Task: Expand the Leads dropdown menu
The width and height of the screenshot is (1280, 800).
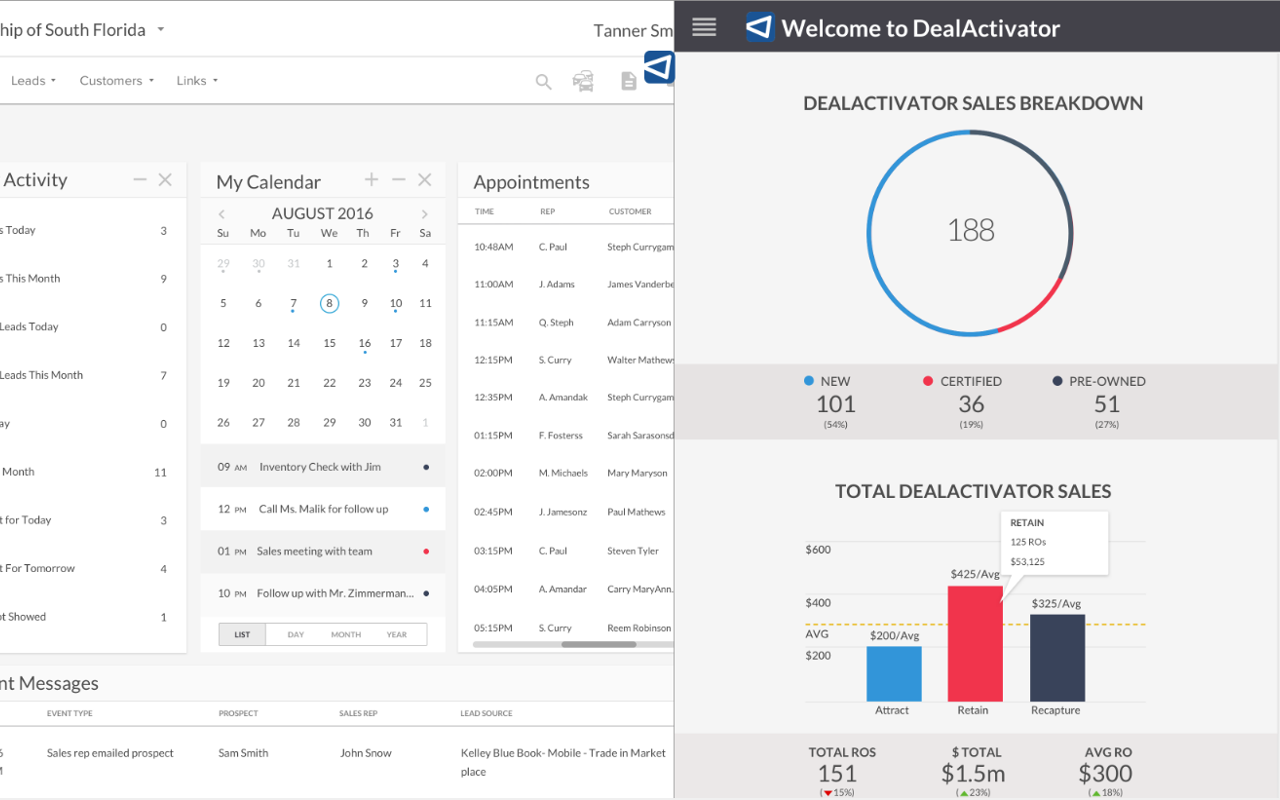Action: (x=33, y=81)
